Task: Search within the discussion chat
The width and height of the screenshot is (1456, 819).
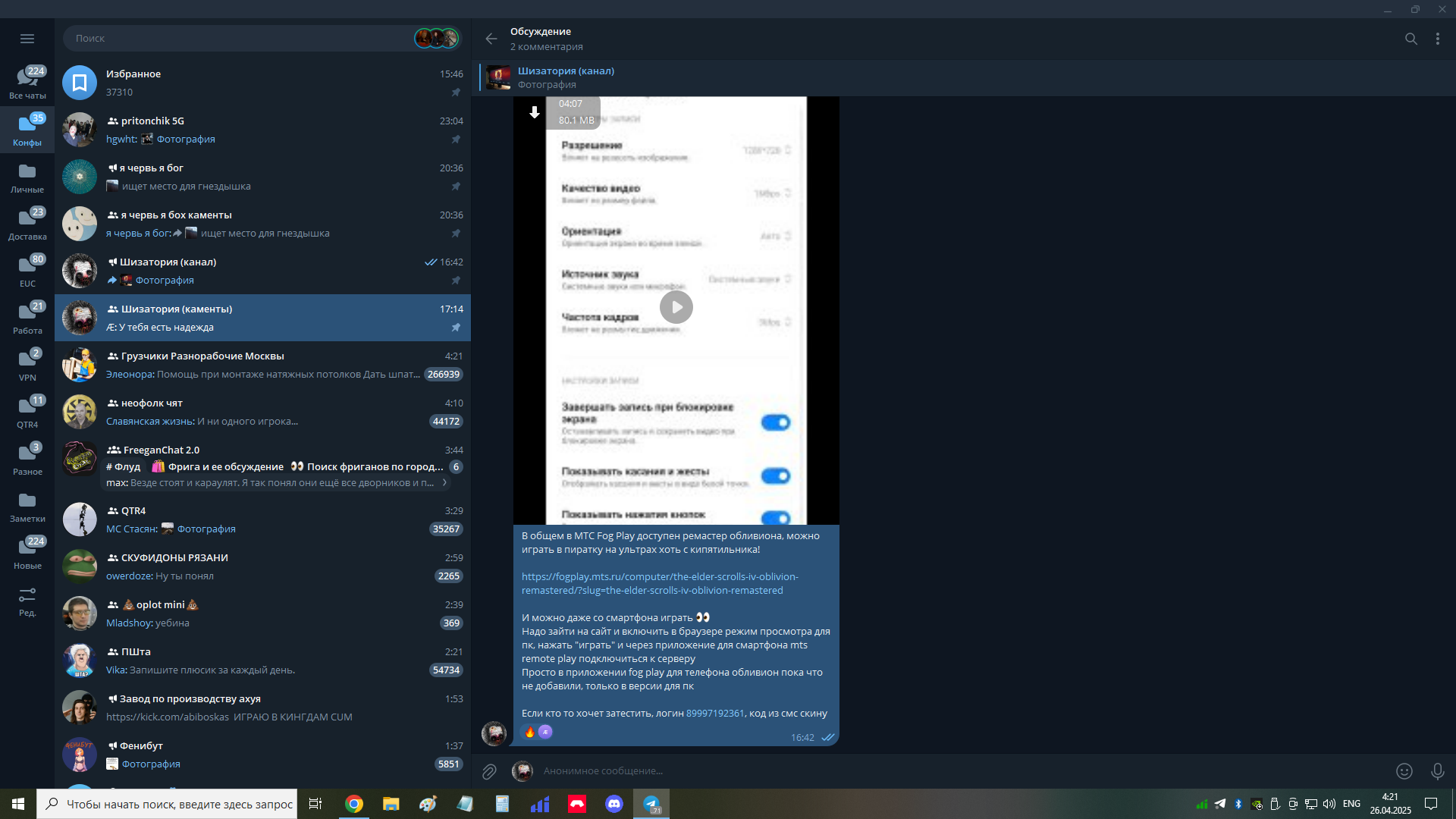Action: coord(1410,39)
